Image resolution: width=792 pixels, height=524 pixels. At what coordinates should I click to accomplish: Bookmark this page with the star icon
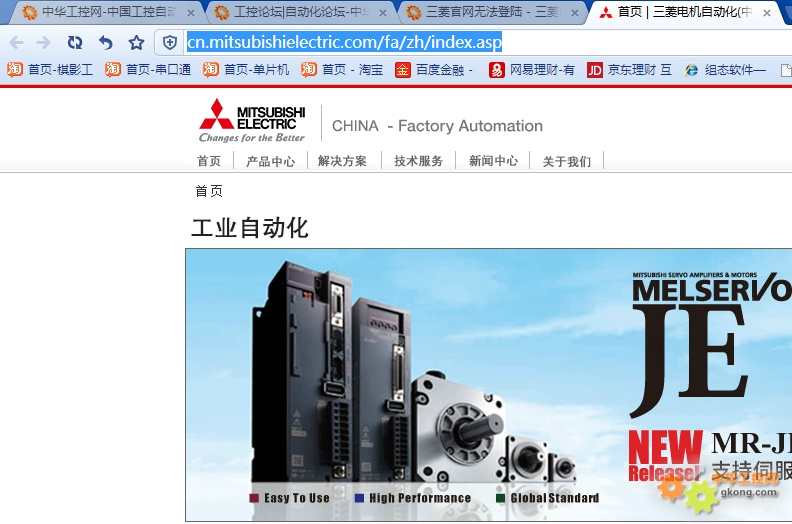point(136,42)
